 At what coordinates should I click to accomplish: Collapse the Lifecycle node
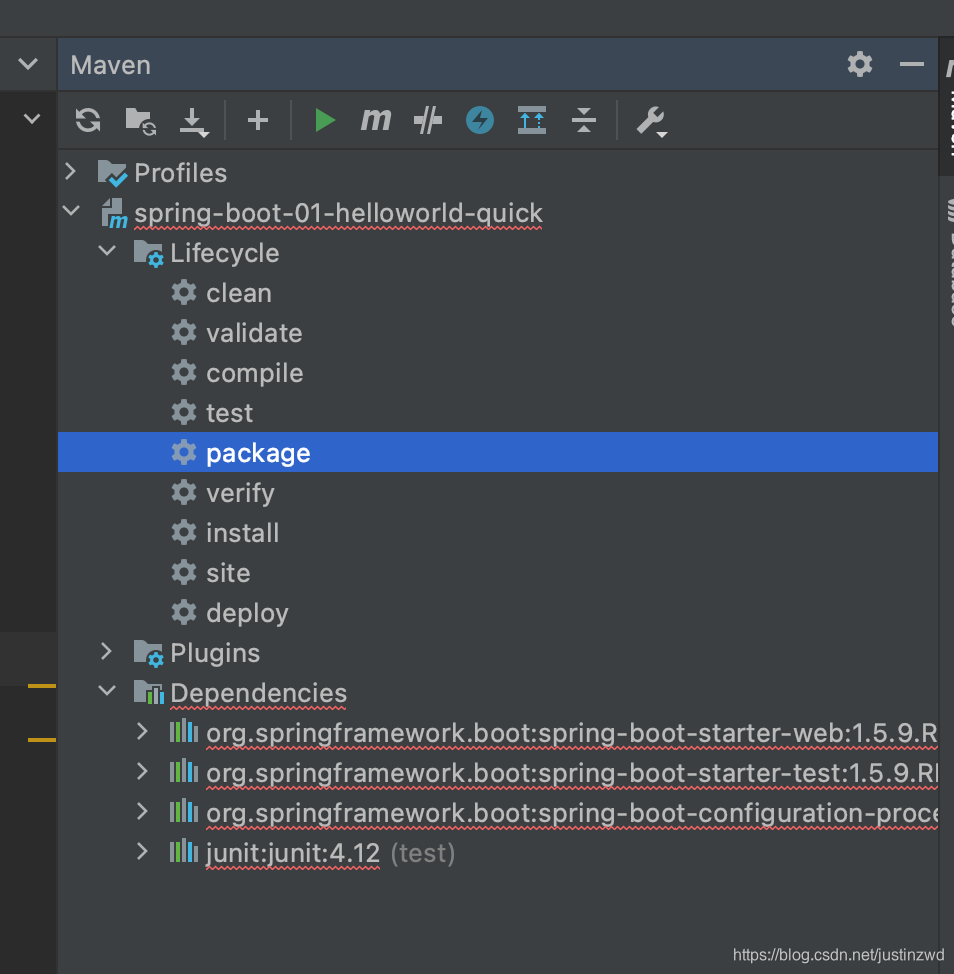[x=107, y=250]
